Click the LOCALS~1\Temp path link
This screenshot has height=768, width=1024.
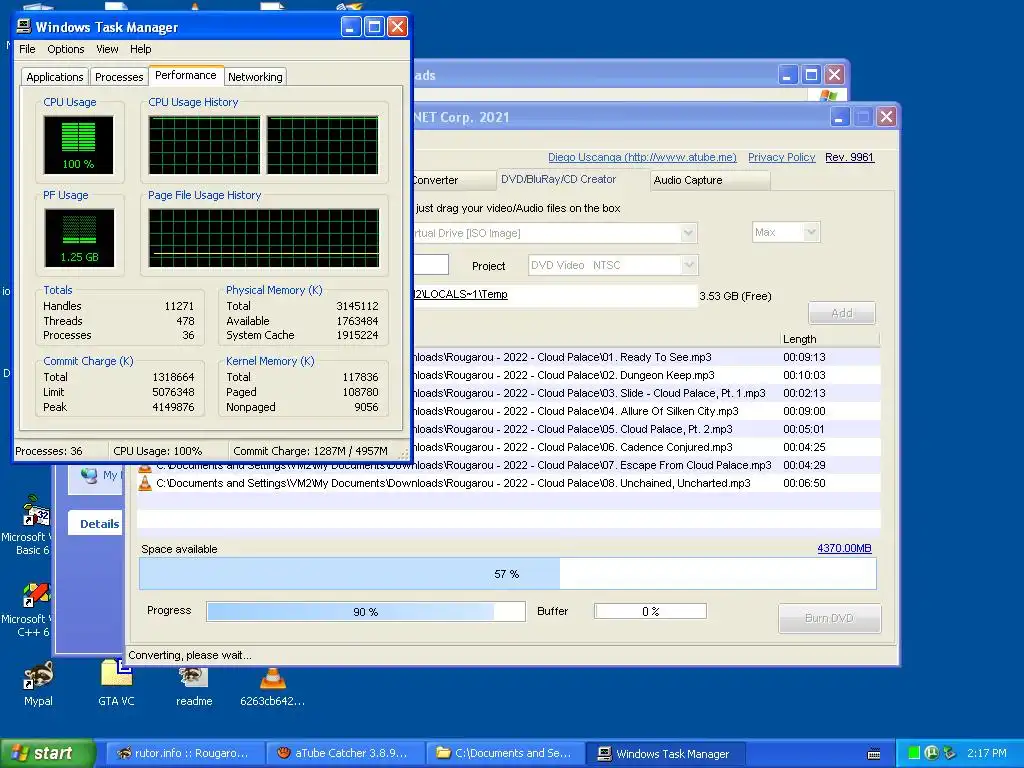point(460,294)
